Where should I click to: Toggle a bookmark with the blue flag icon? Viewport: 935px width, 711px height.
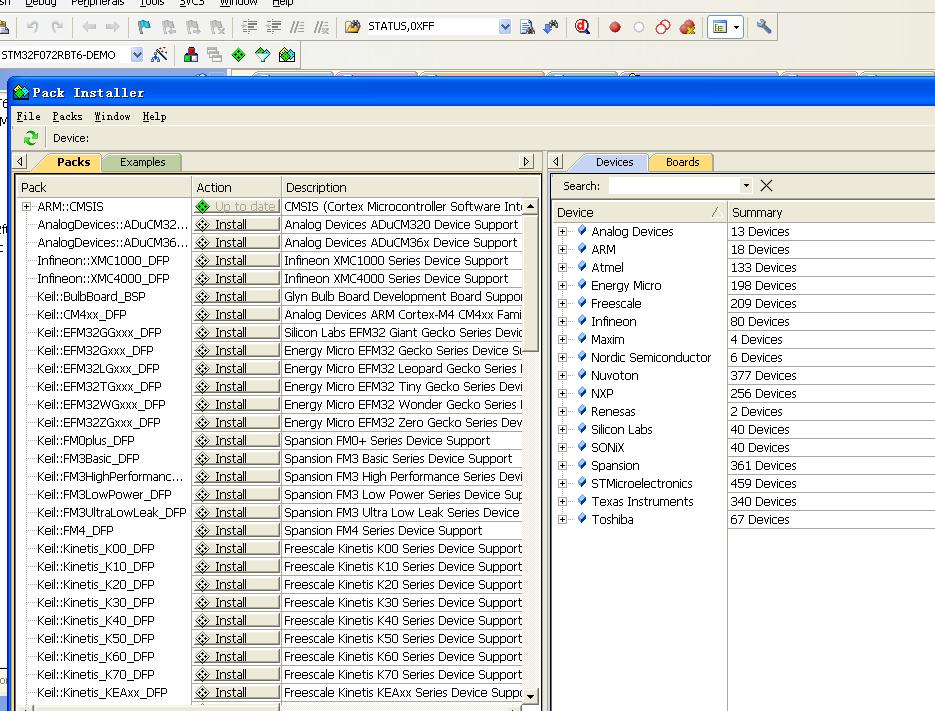click(x=144, y=27)
